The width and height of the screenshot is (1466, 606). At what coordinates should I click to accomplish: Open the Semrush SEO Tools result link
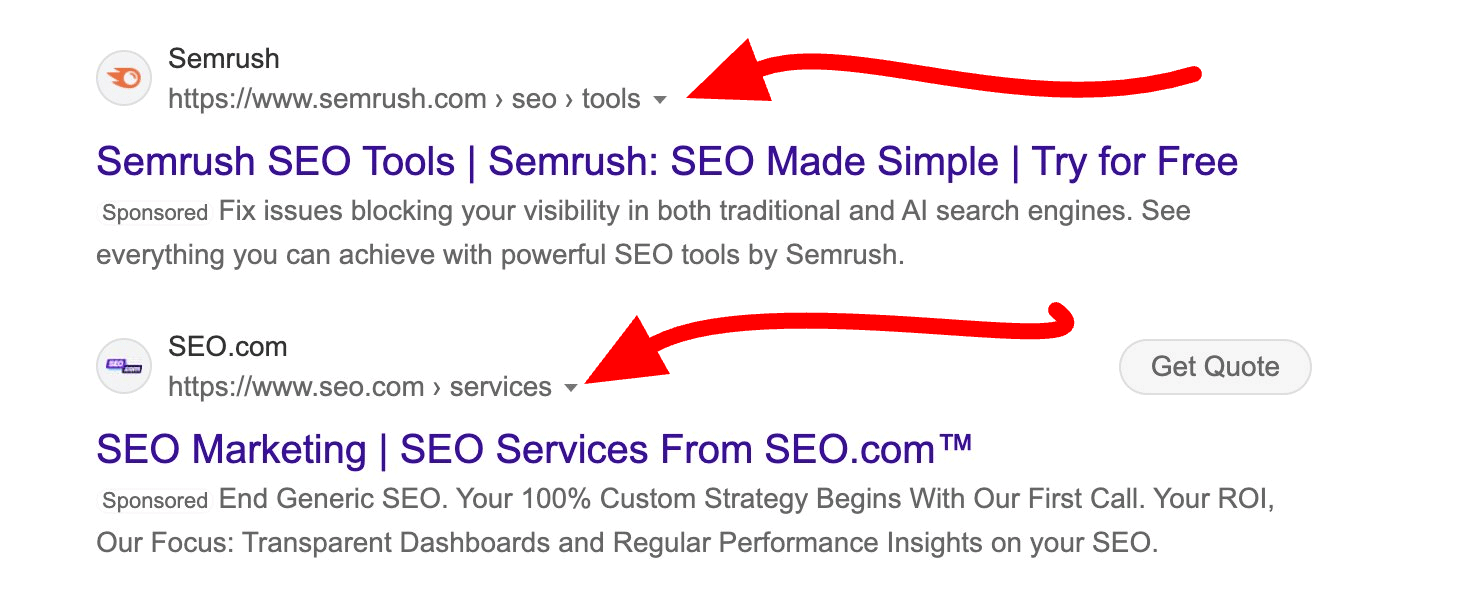665,161
